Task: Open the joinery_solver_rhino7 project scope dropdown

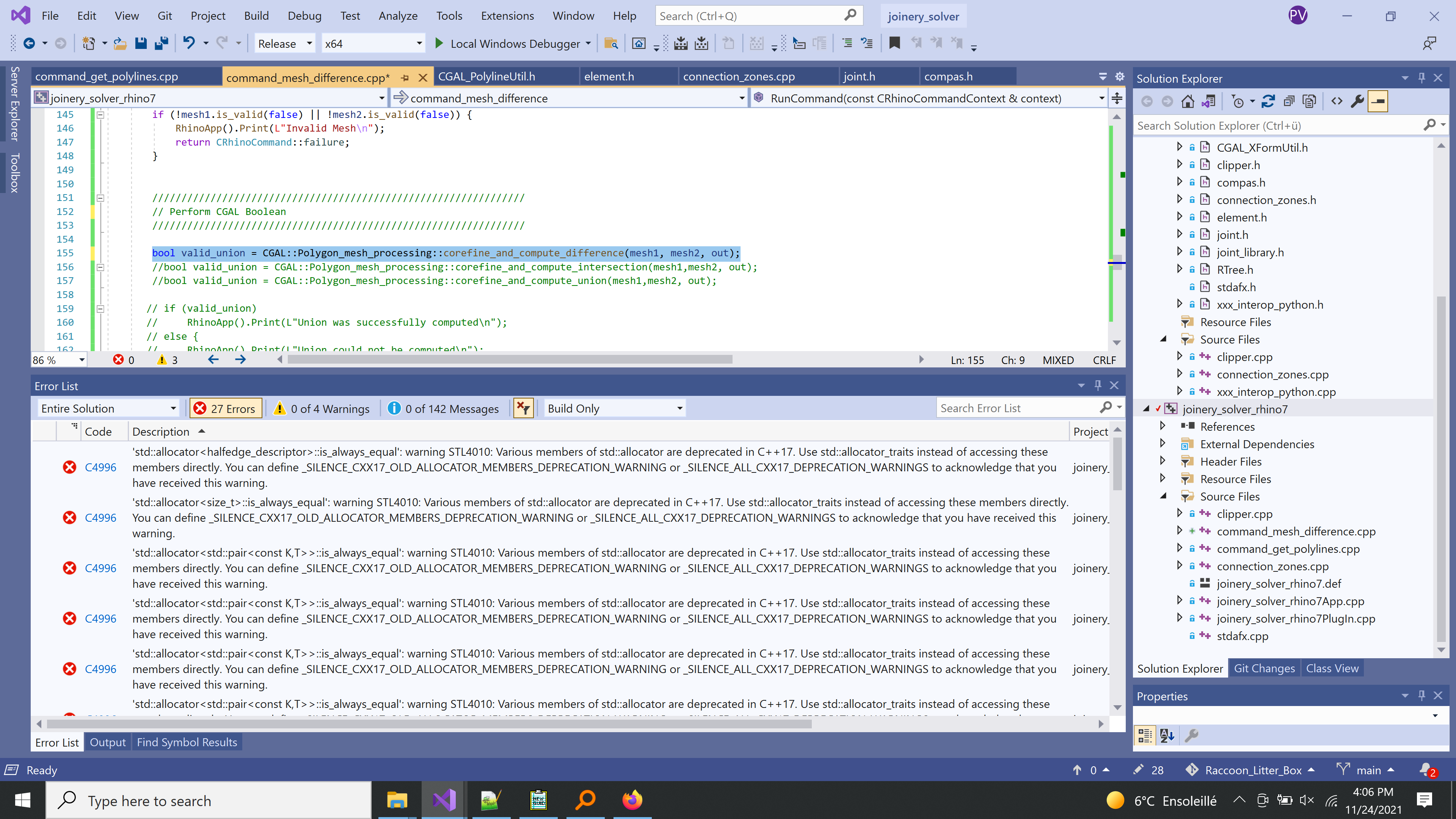Action: click(210, 98)
